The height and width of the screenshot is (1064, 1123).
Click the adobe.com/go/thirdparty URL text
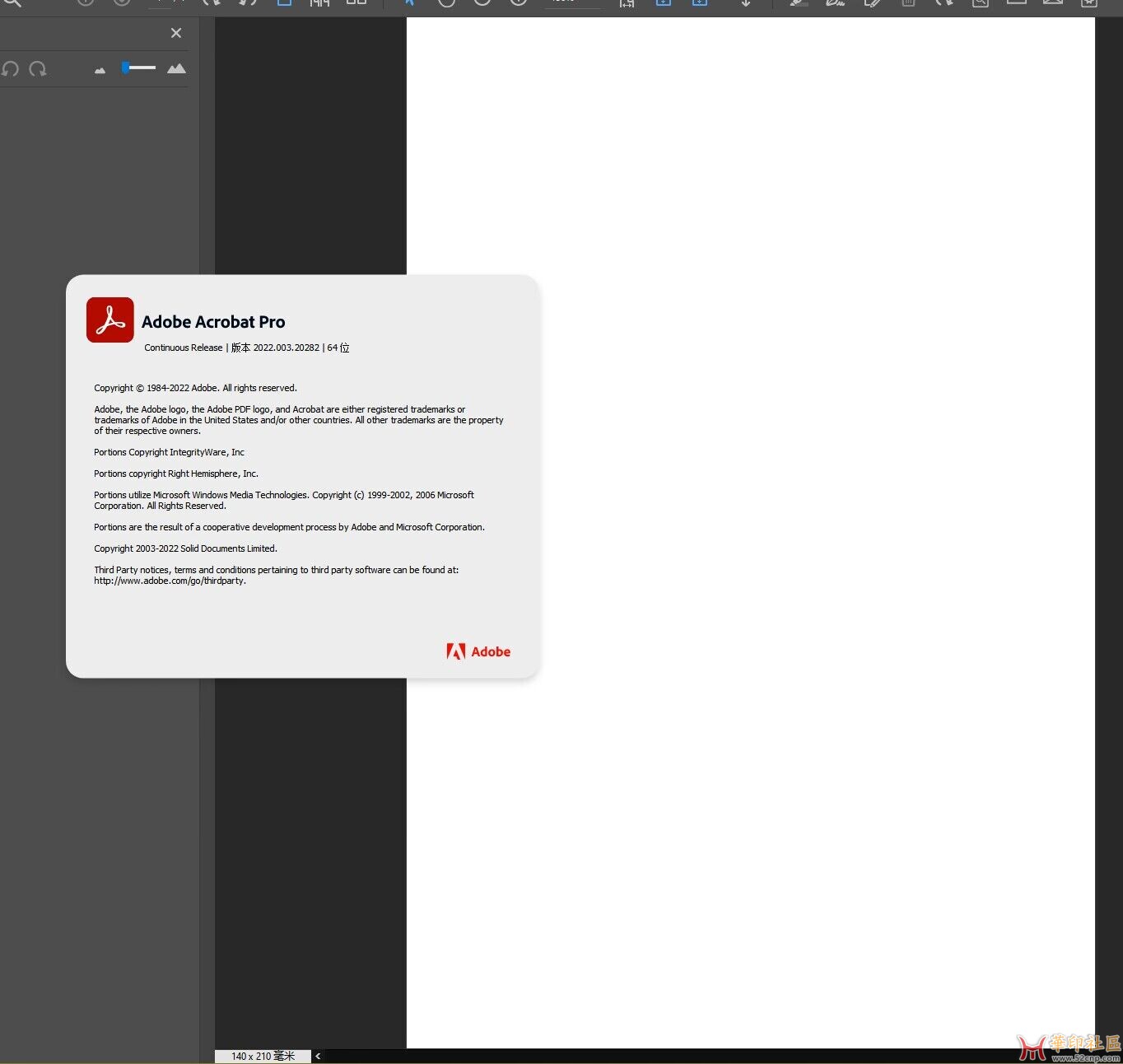click(x=170, y=581)
